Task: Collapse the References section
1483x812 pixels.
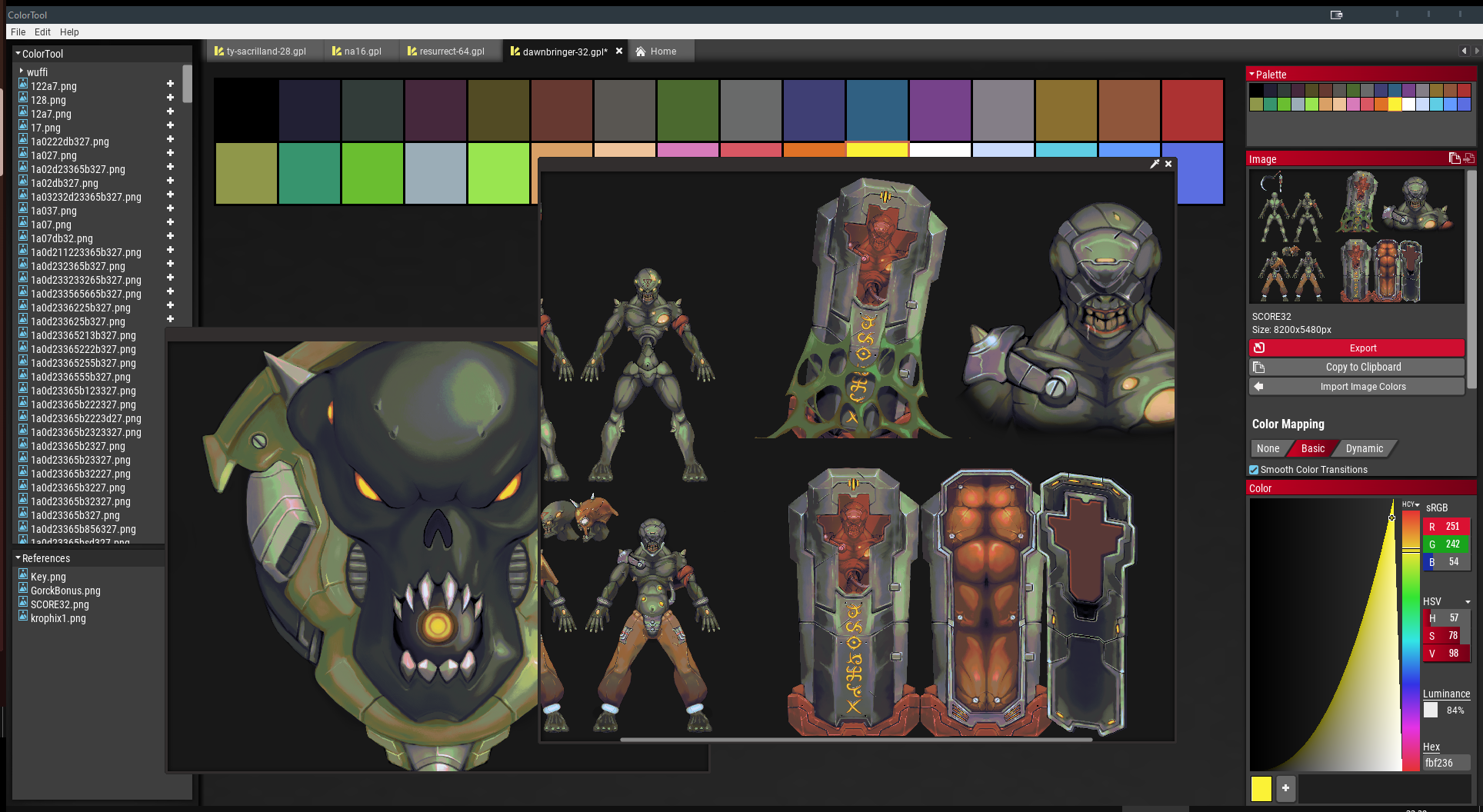Action: tap(18, 558)
